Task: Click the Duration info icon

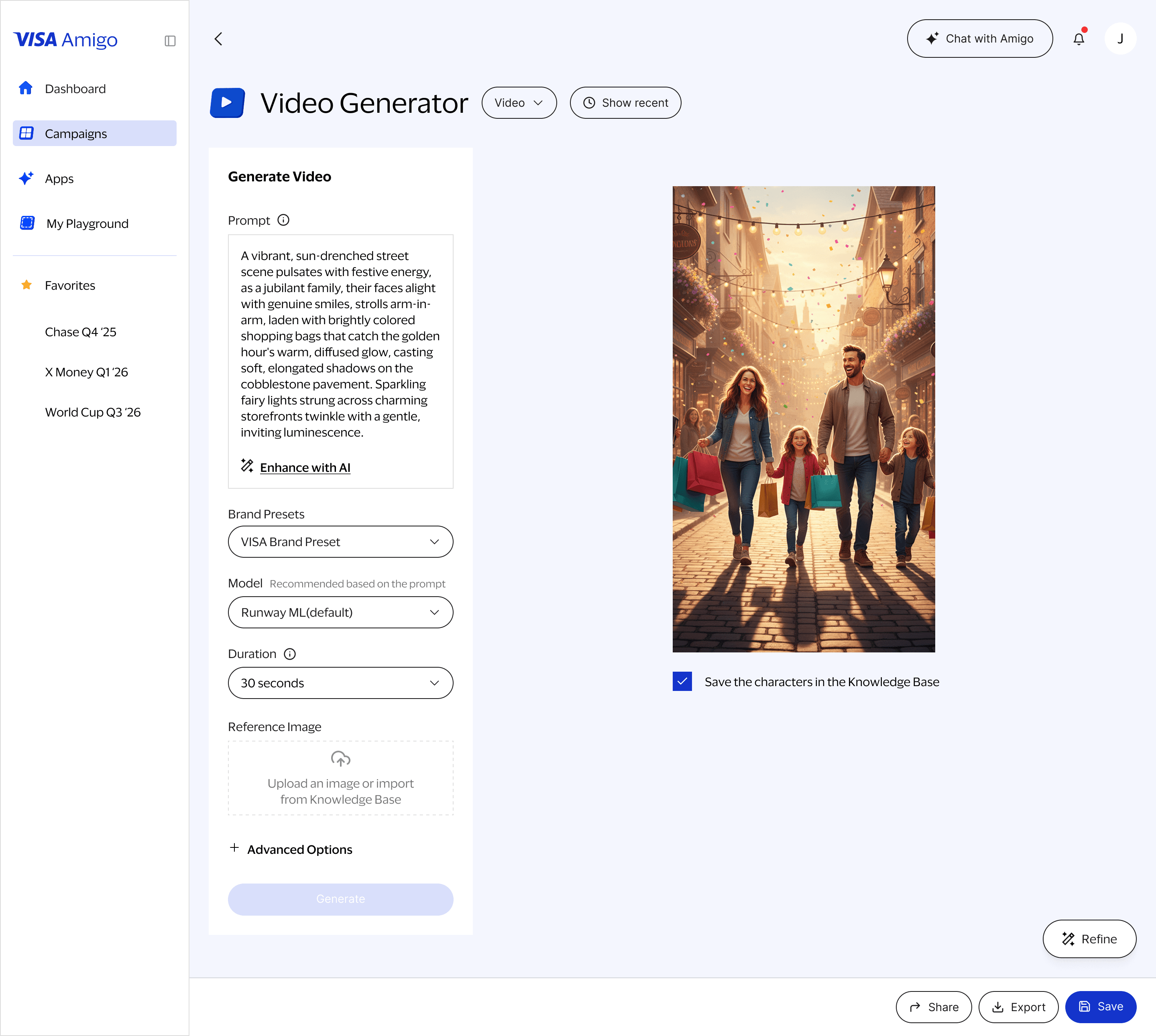Action: tap(289, 654)
